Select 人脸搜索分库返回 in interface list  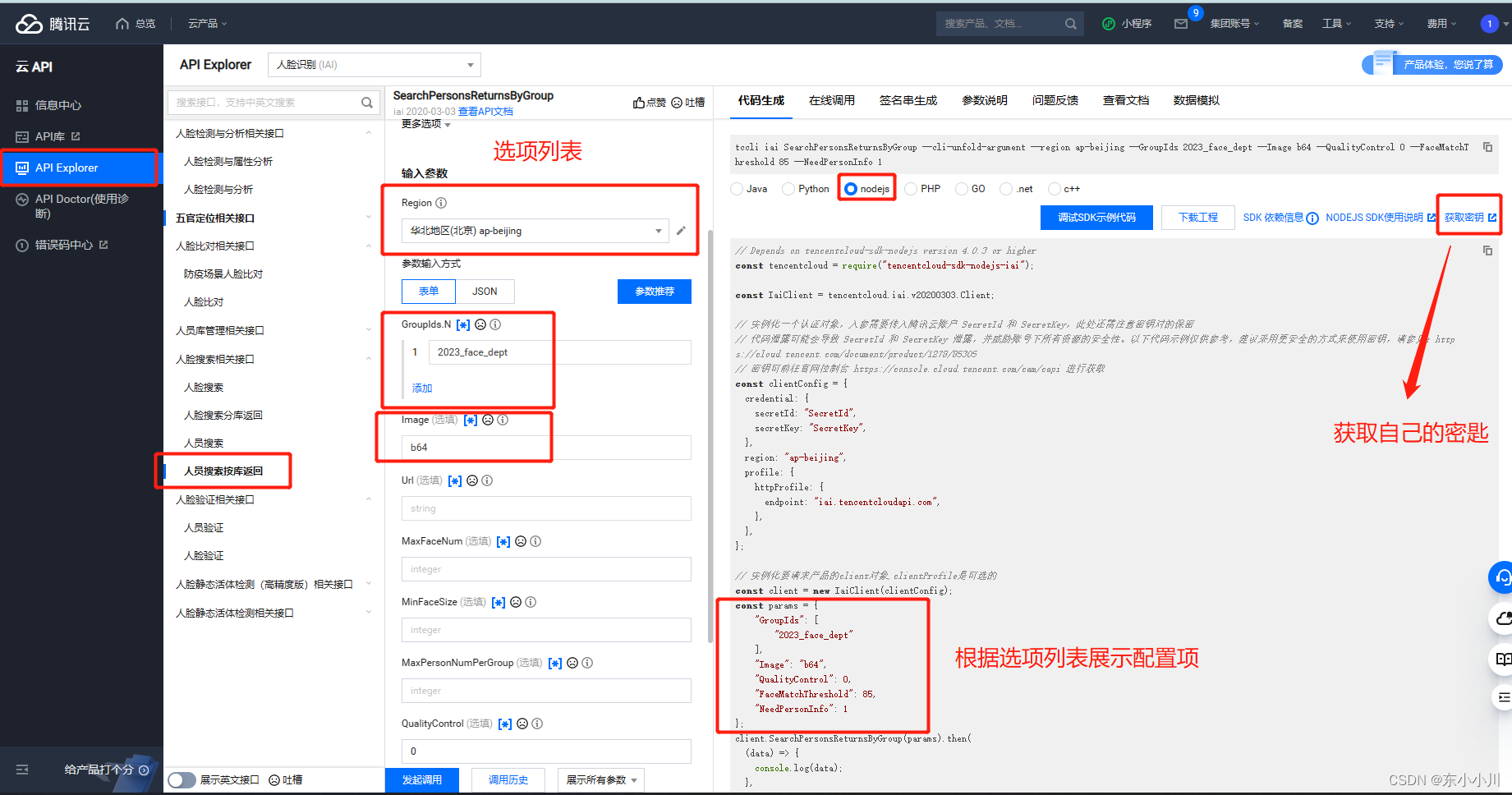[223, 416]
